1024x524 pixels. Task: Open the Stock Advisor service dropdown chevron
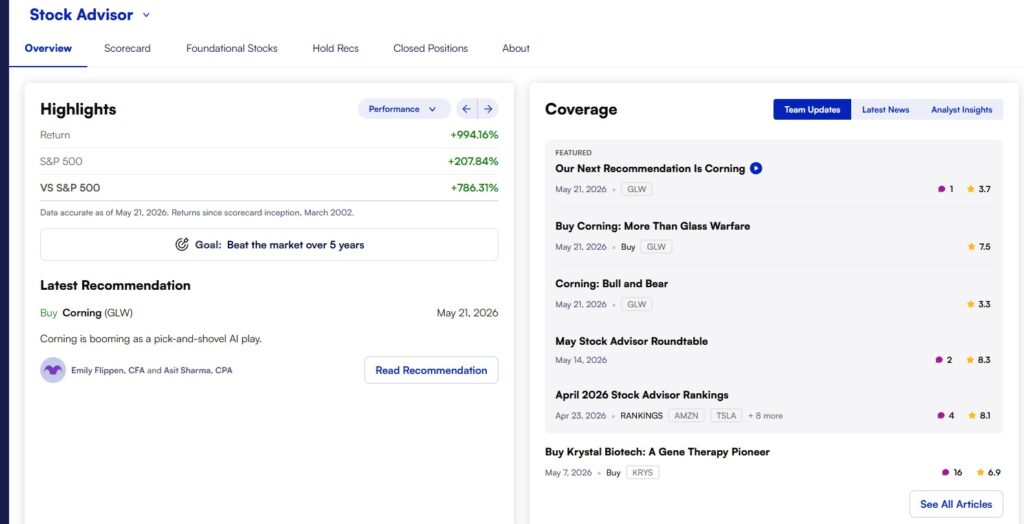tap(146, 15)
